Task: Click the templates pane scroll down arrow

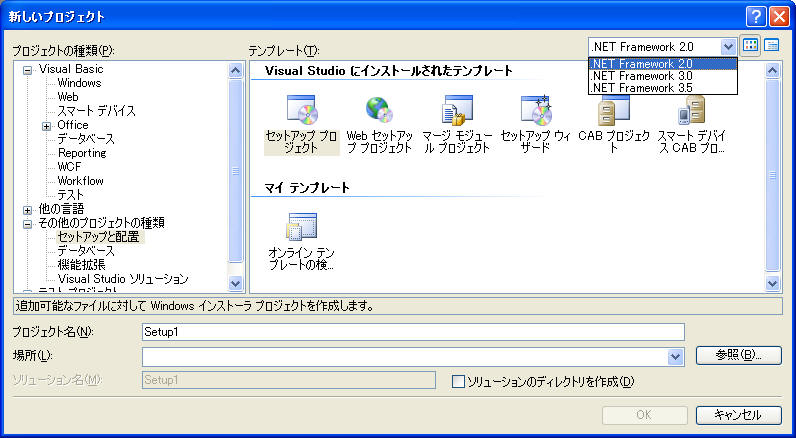Action: [773, 283]
